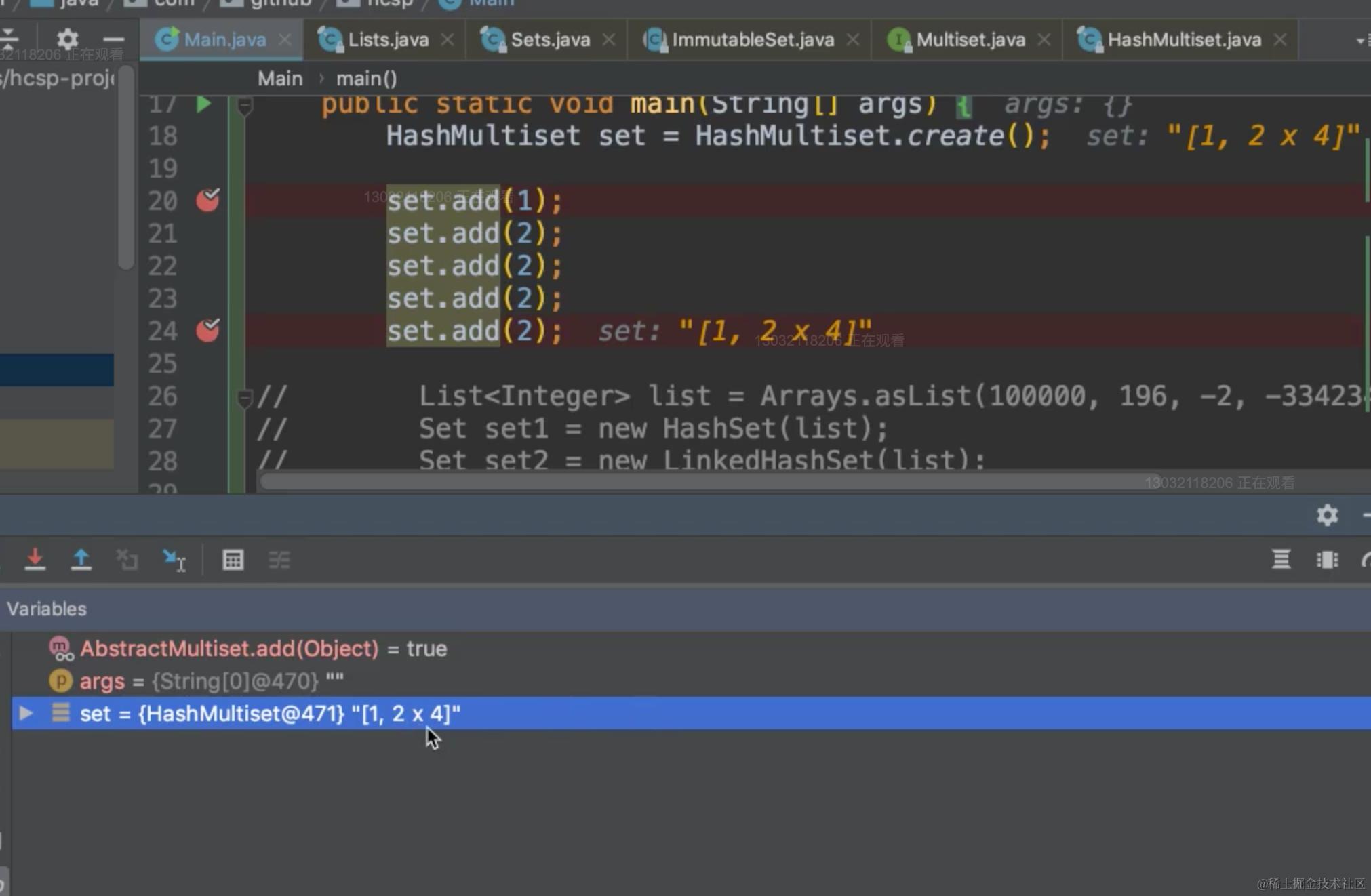
Task: Click the Trace Current Stream Chain icon
Action: point(279,560)
